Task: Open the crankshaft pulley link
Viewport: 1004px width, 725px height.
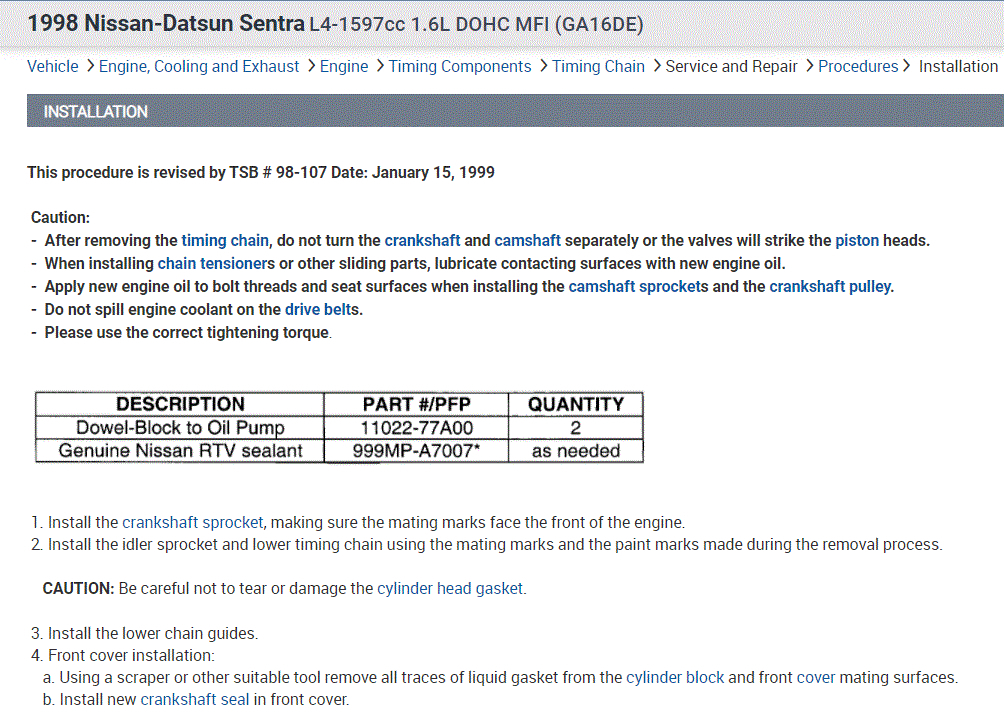Action: click(830, 287)
